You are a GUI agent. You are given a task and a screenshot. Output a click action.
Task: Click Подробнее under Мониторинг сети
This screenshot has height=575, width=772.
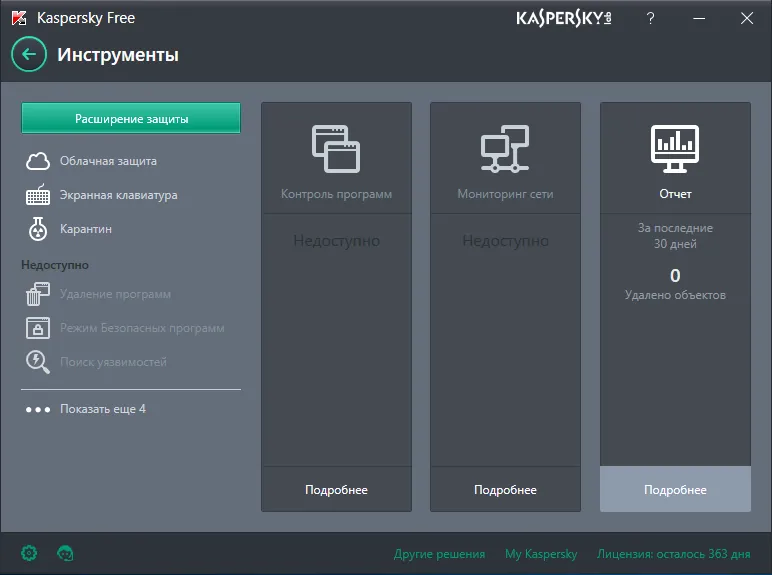(505, 489)
